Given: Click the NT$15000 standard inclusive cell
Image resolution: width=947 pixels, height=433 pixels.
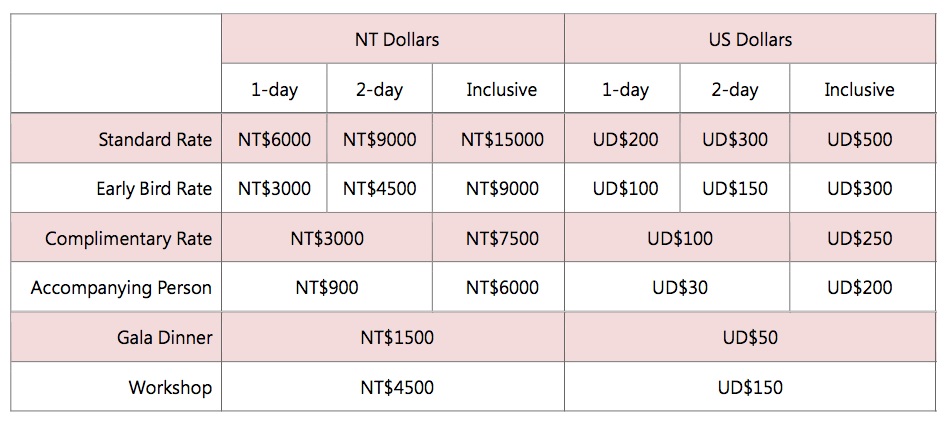Looking at the screenshot, I should (x=499, y=138).
